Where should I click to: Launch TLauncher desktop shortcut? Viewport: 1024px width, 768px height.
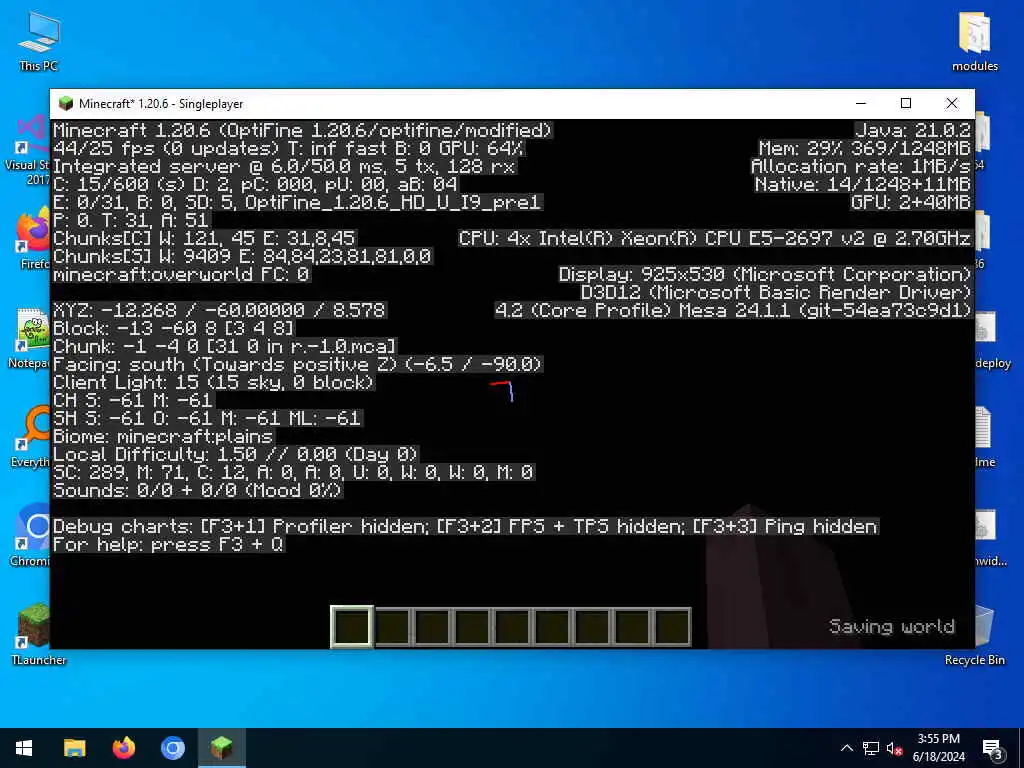39,633
